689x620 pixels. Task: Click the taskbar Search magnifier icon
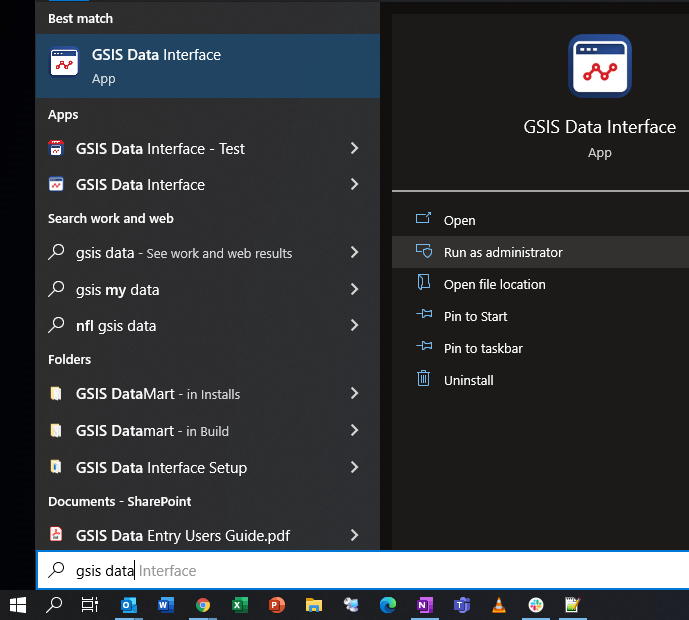point(54,605)
